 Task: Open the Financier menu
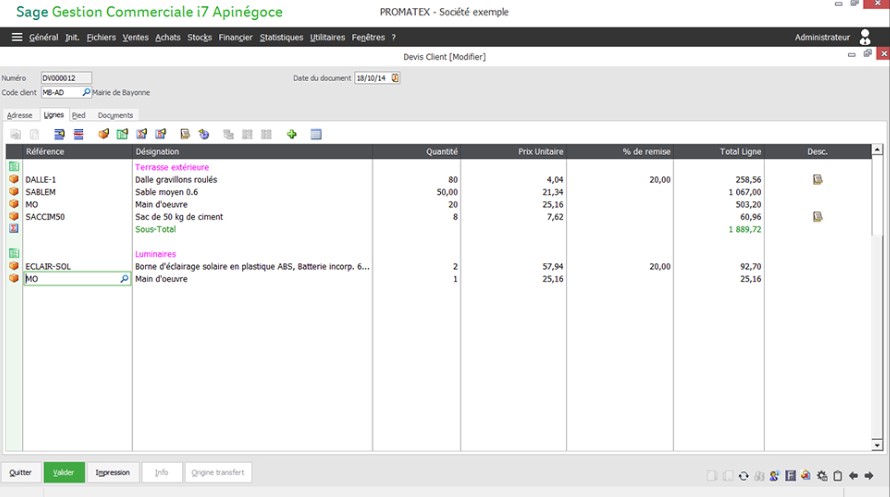coord(236,37)
